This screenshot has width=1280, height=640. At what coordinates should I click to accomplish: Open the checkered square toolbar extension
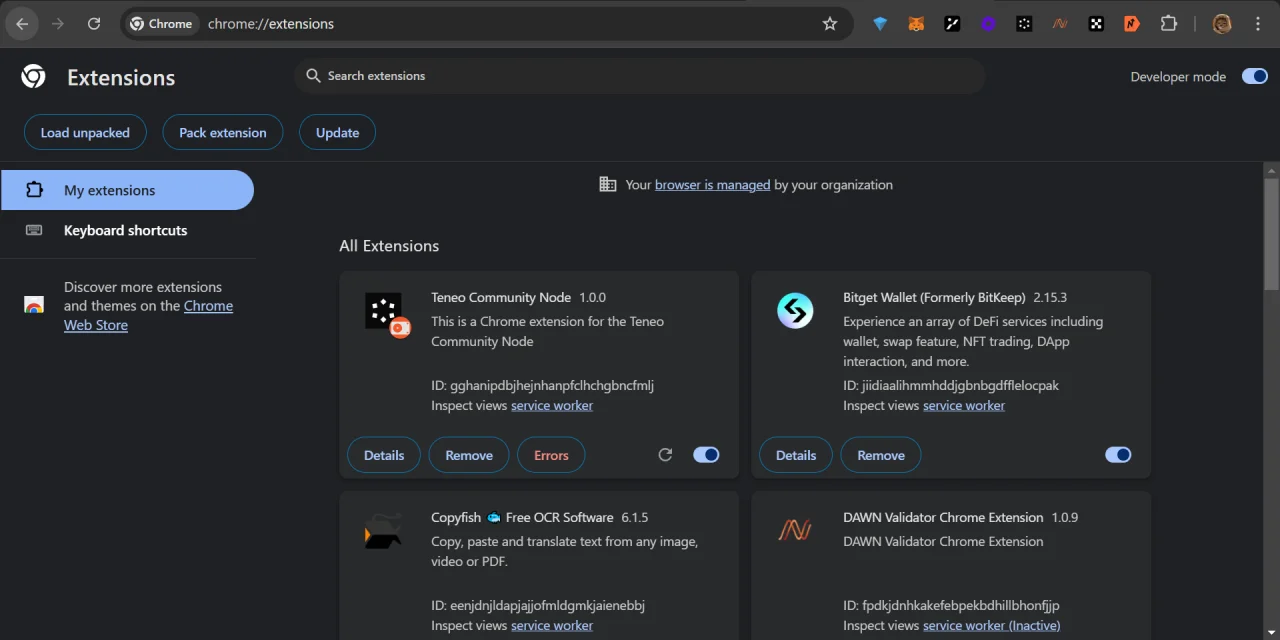coord(1096,24)
